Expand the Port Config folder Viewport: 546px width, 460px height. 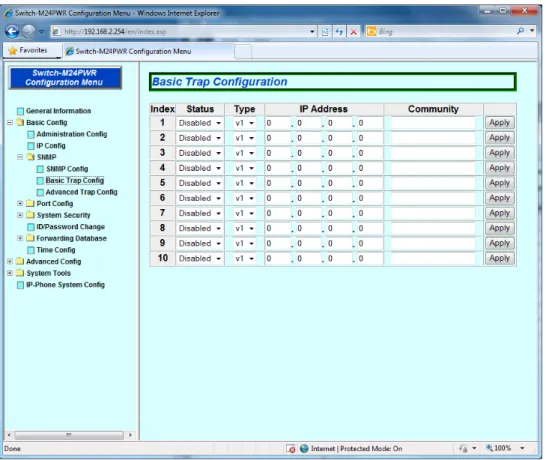(20, 203)
